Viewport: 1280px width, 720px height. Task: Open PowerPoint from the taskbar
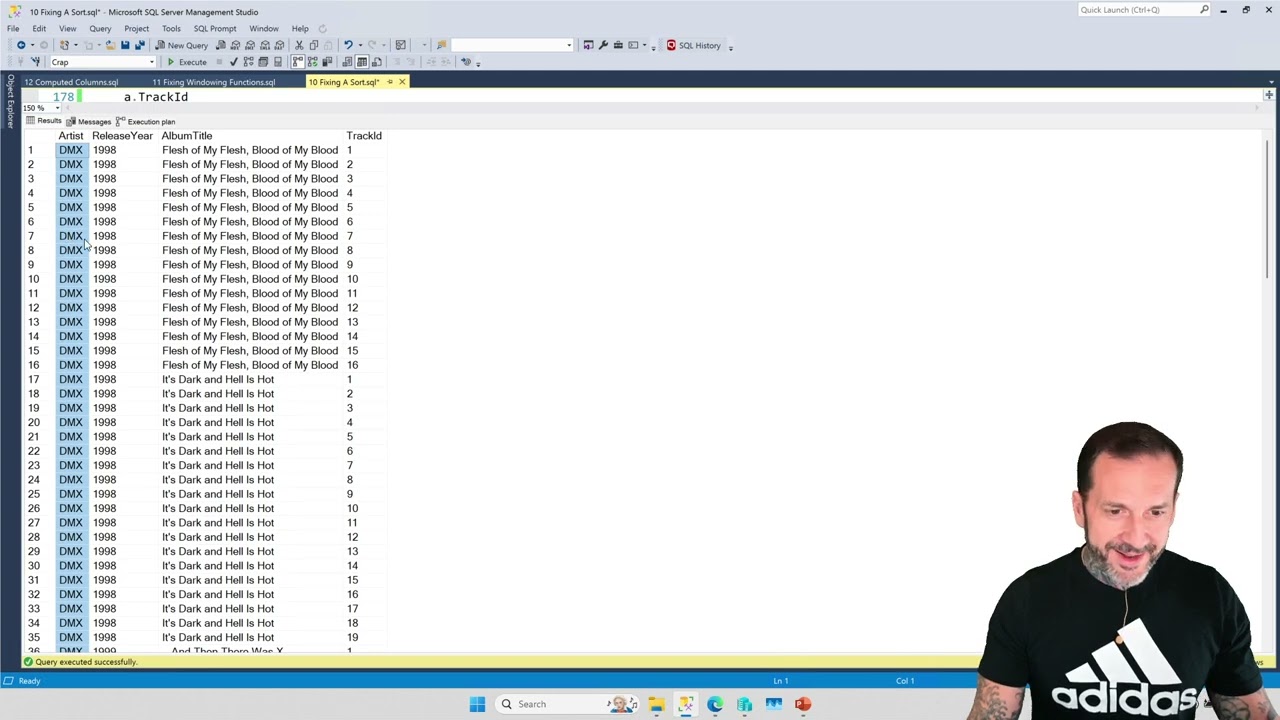[803, 704]
